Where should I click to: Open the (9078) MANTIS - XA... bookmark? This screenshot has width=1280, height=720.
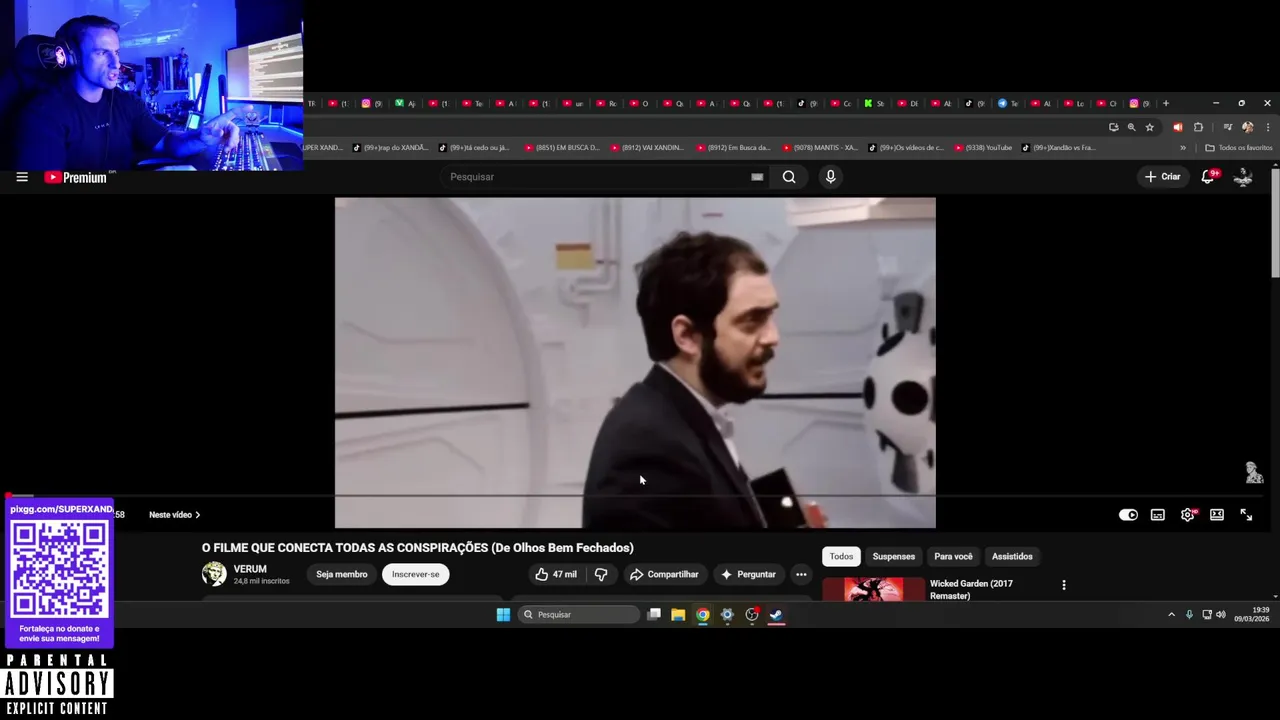click(820, 148)
